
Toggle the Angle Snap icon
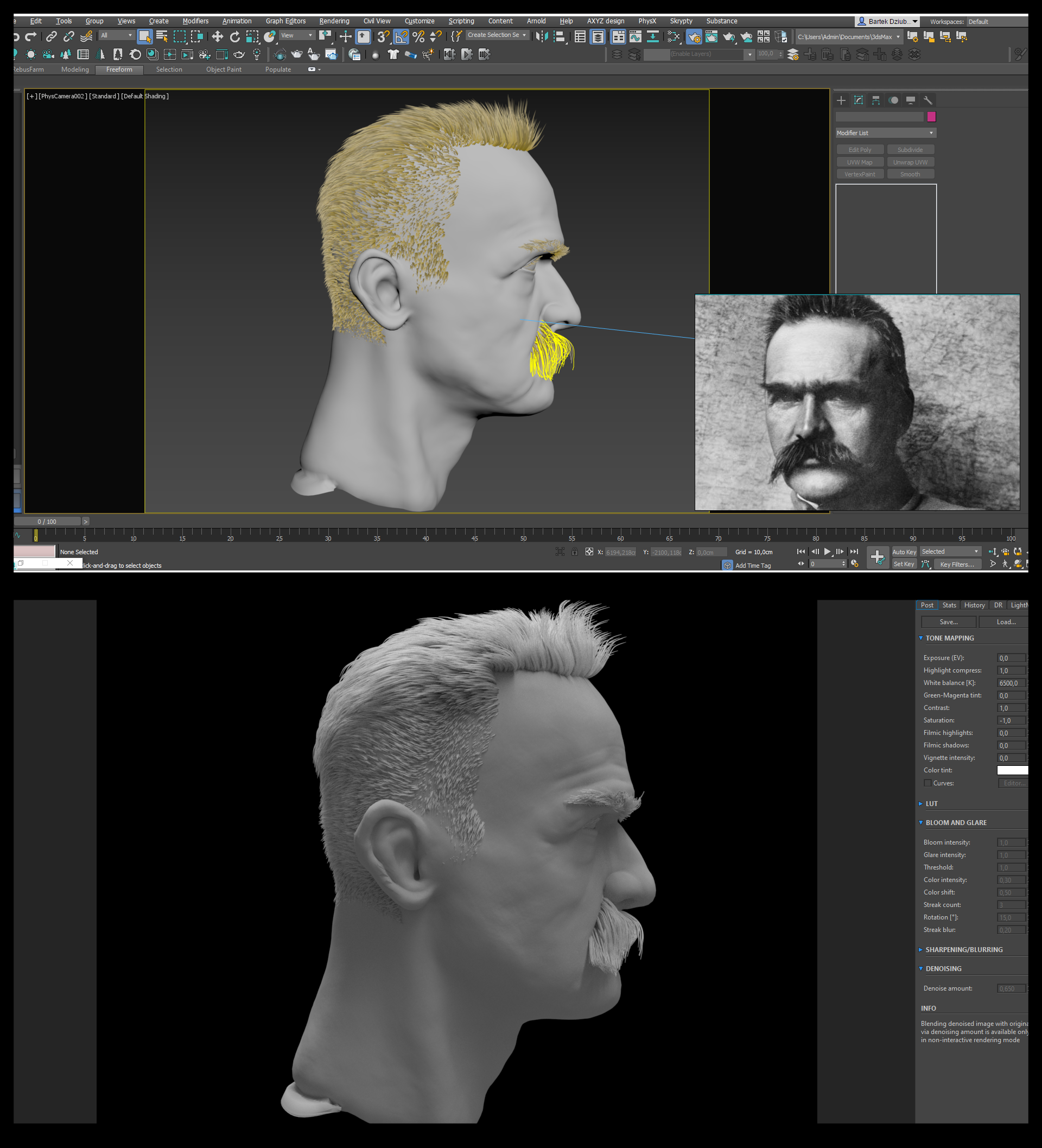401,37
